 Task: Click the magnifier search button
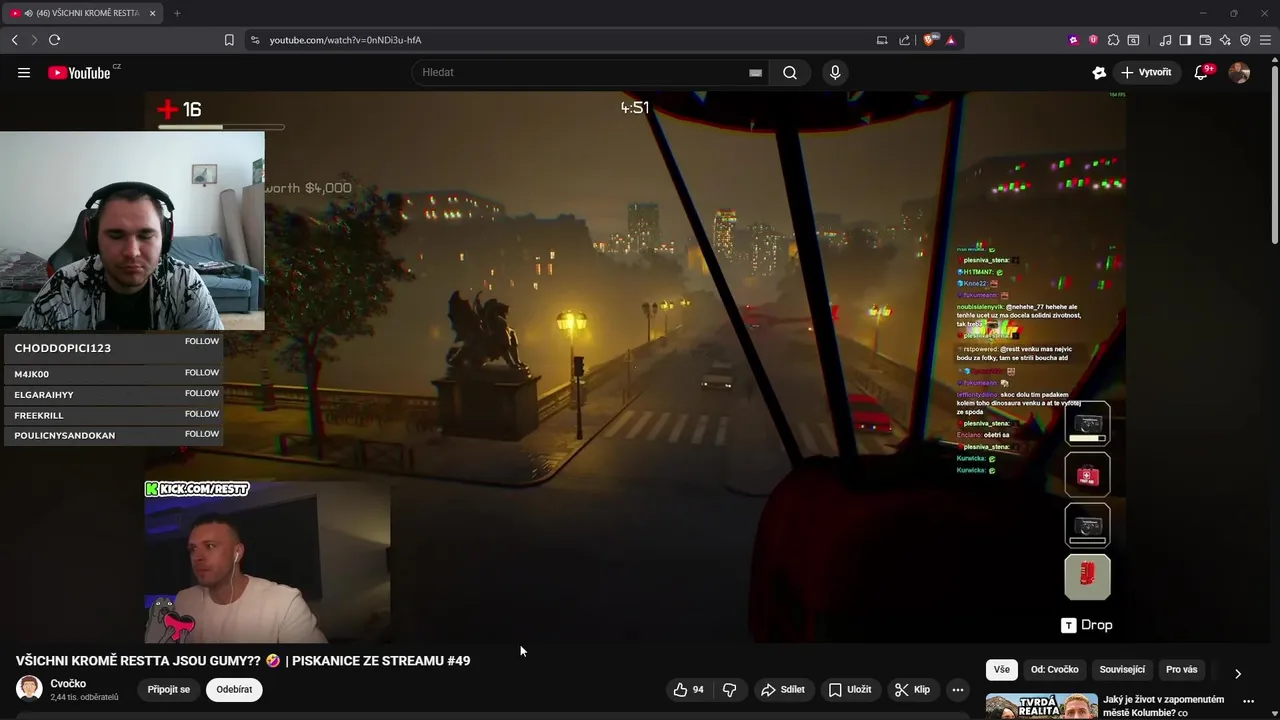[x=790, y=72]
